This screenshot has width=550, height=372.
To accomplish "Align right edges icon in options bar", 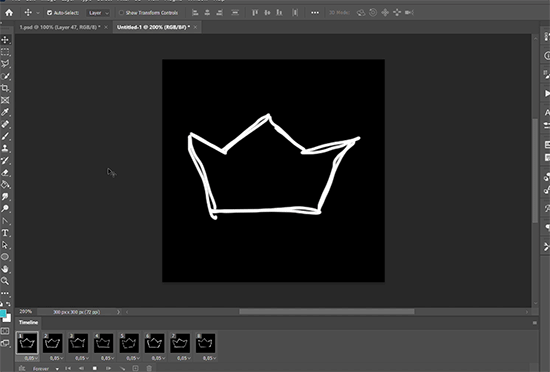I will (219, 13).
